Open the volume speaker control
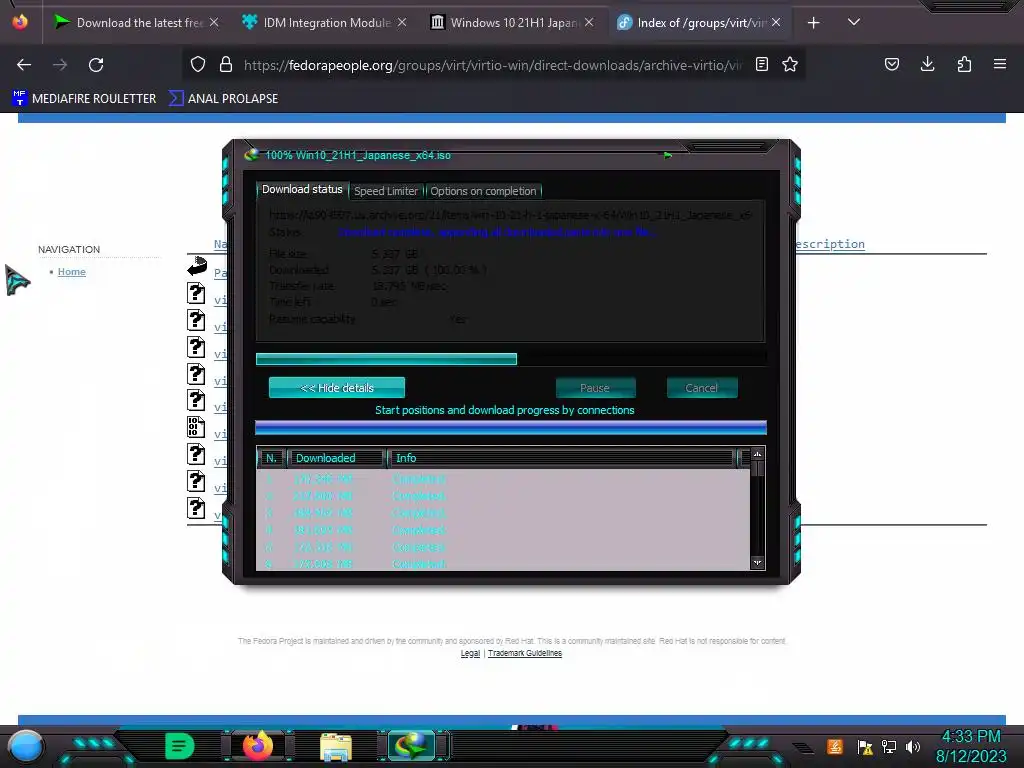This screenshot has width=1024, height=768. pos(913,747)
